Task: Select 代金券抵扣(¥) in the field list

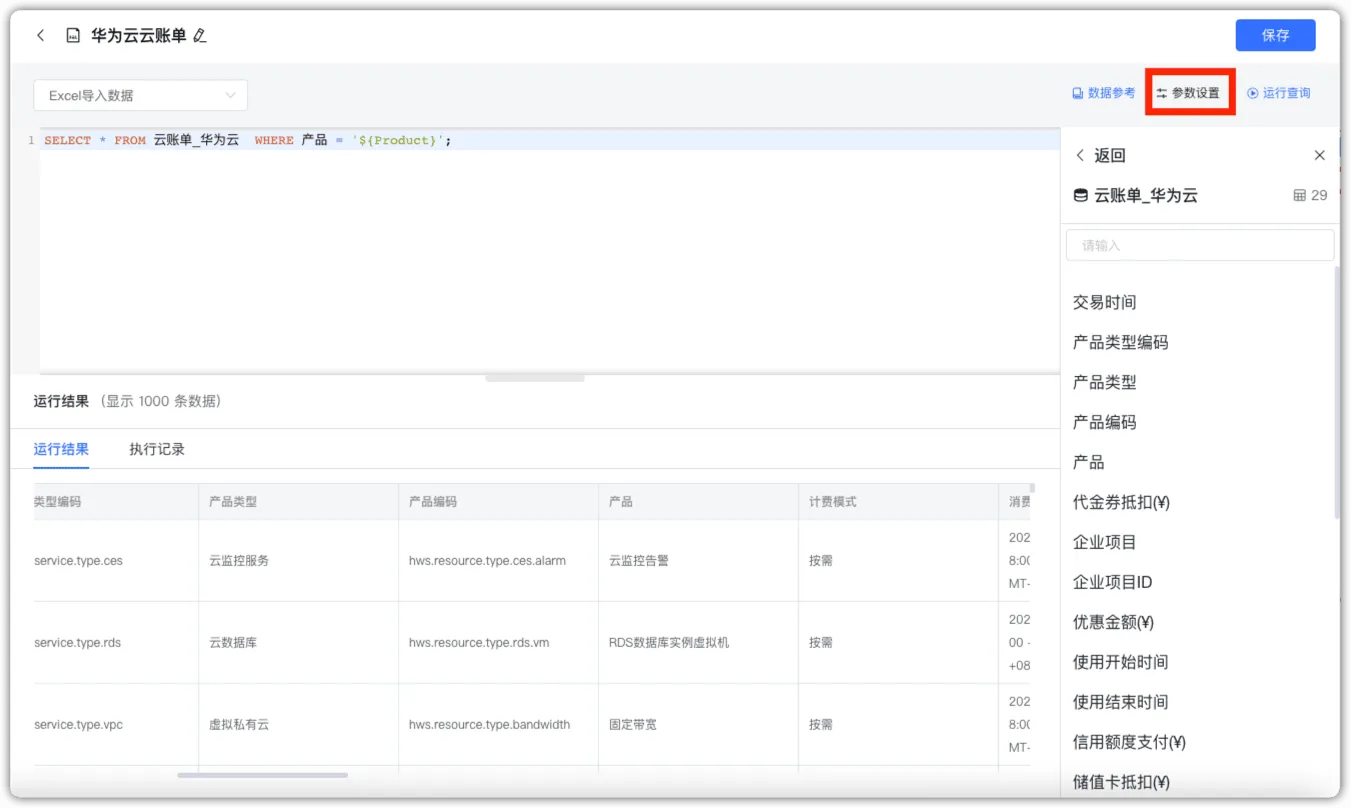Action: (1121, 502)
